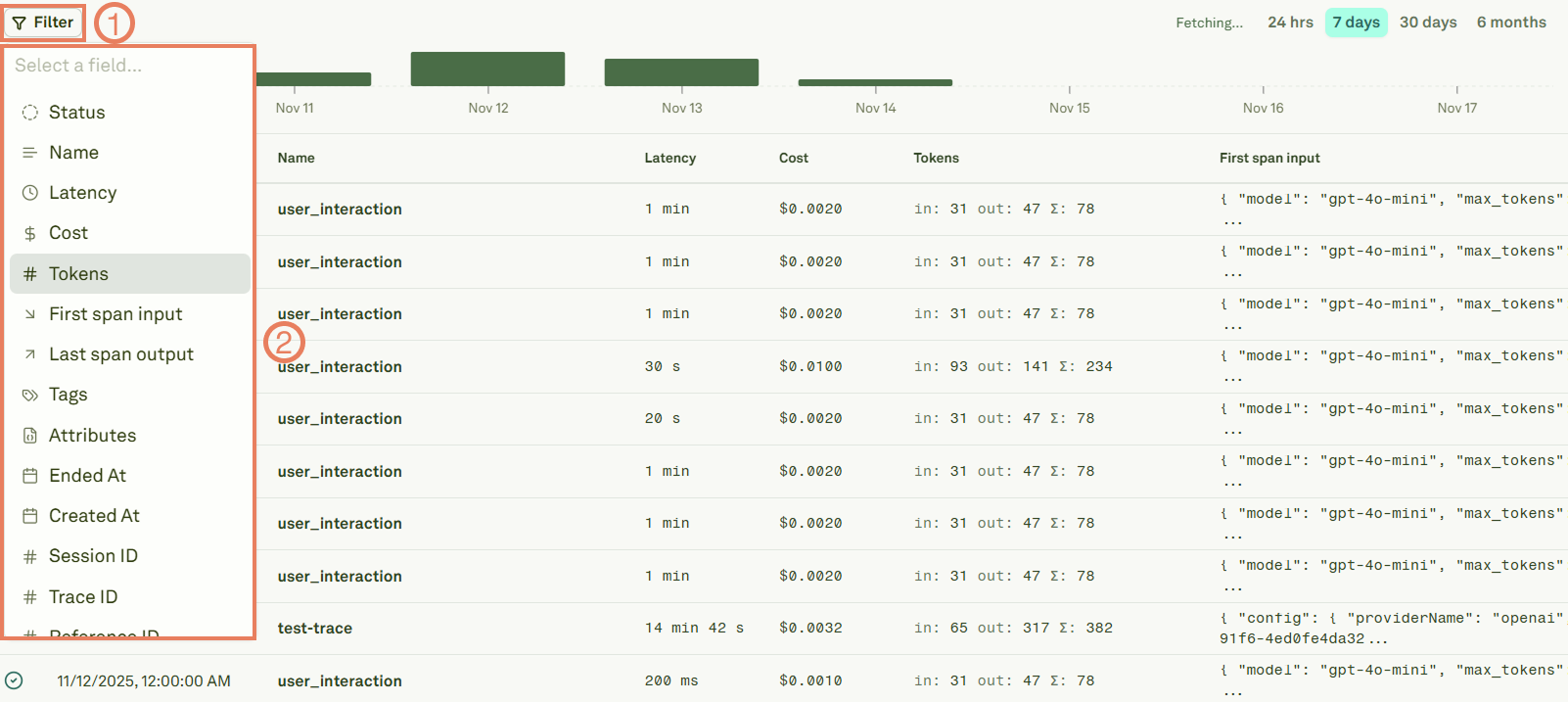Choose Tags from the filter field list

pos(130,395)
